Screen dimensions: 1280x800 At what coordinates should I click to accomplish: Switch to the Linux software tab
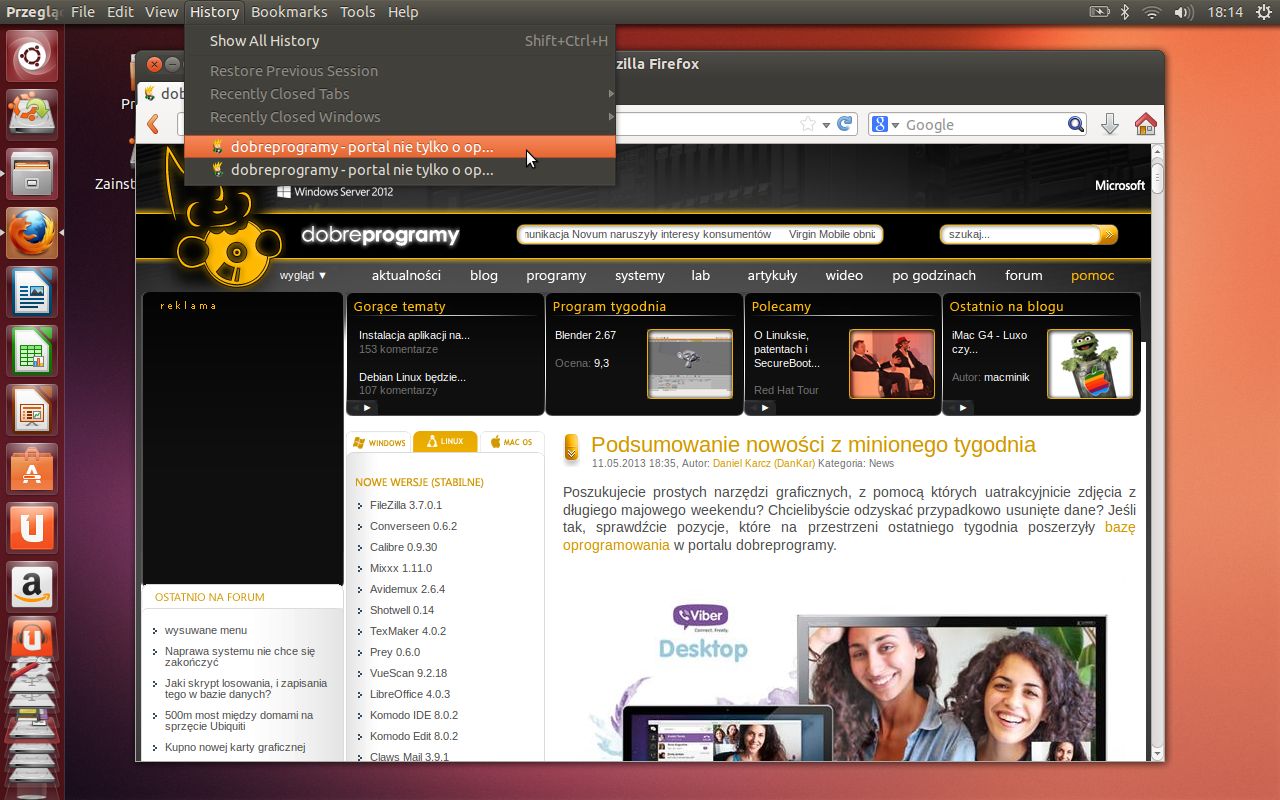coord(445,441)
